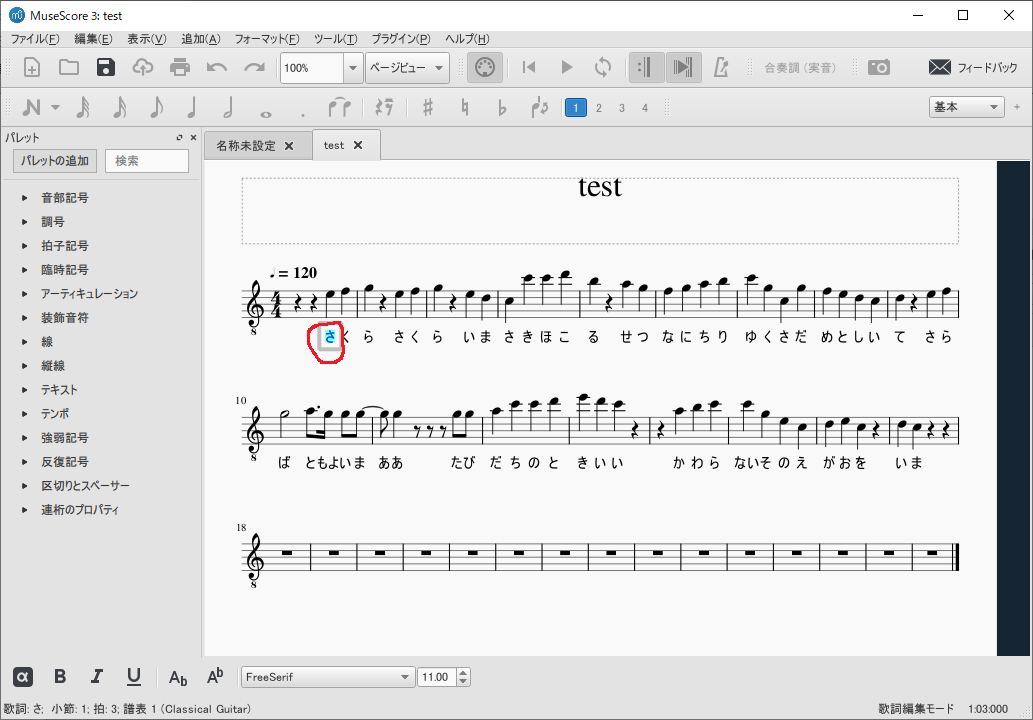Select the quarter note duration
The image size is (1033, 720).
(192, 107)
